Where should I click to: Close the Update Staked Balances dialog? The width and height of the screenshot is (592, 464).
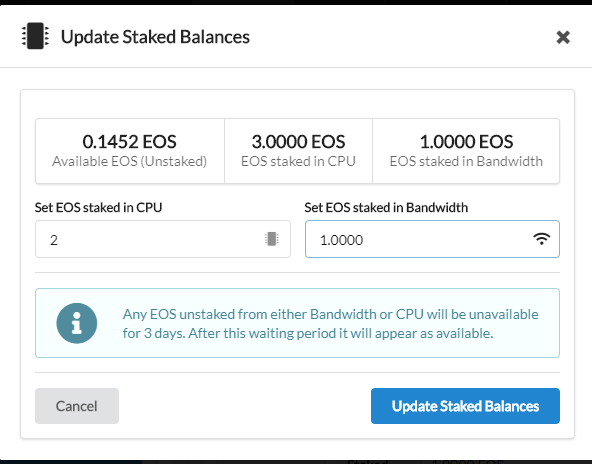pyautogui.click(x=563, y=37)
